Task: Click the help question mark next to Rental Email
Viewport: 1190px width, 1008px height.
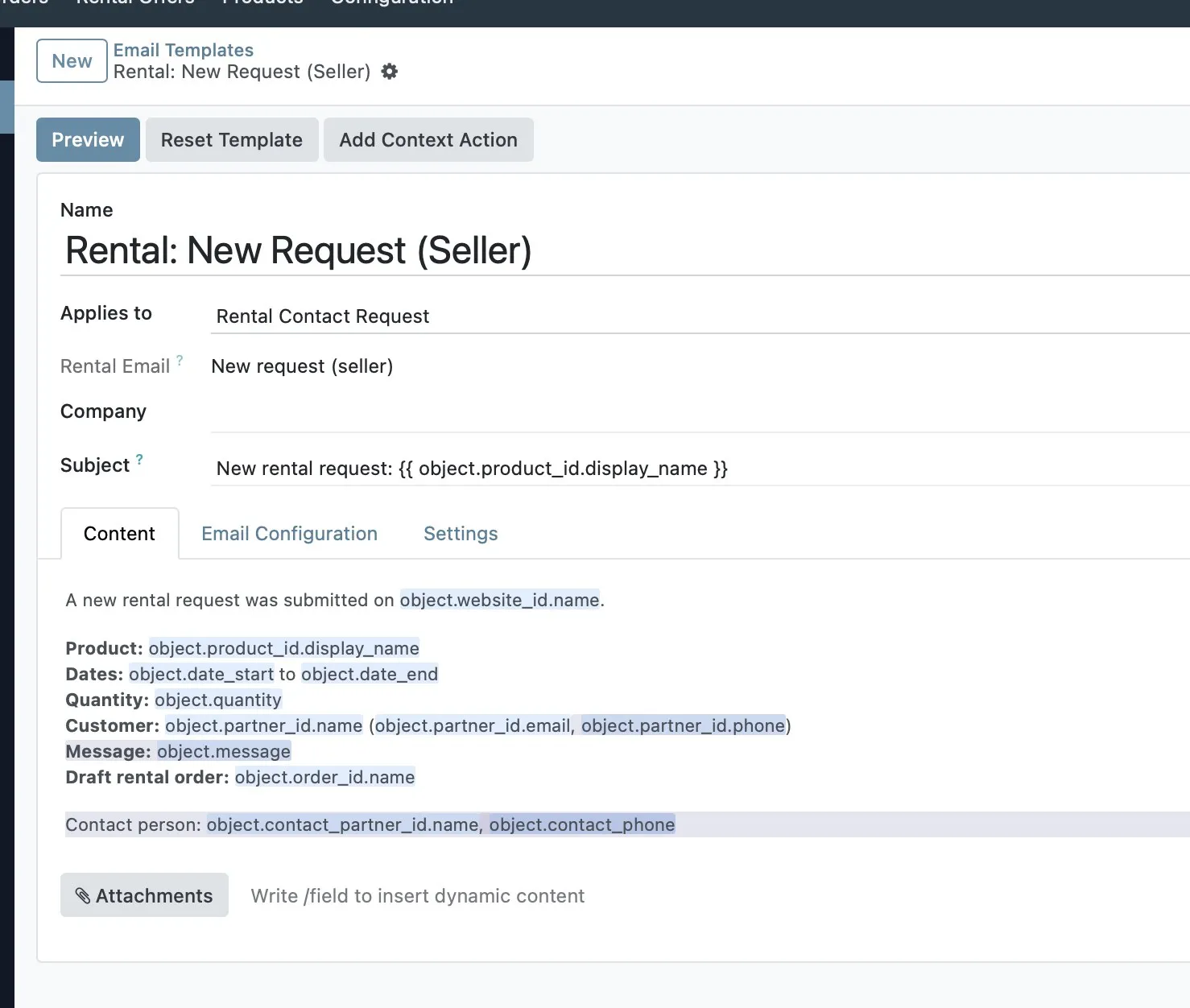Action: tap(180, 360)
